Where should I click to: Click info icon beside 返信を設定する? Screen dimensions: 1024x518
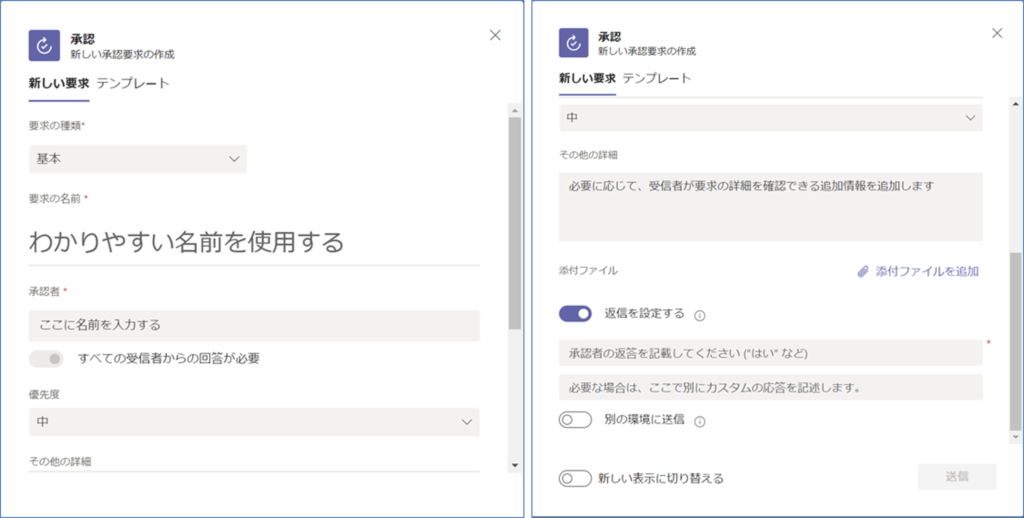pos(700,315)
